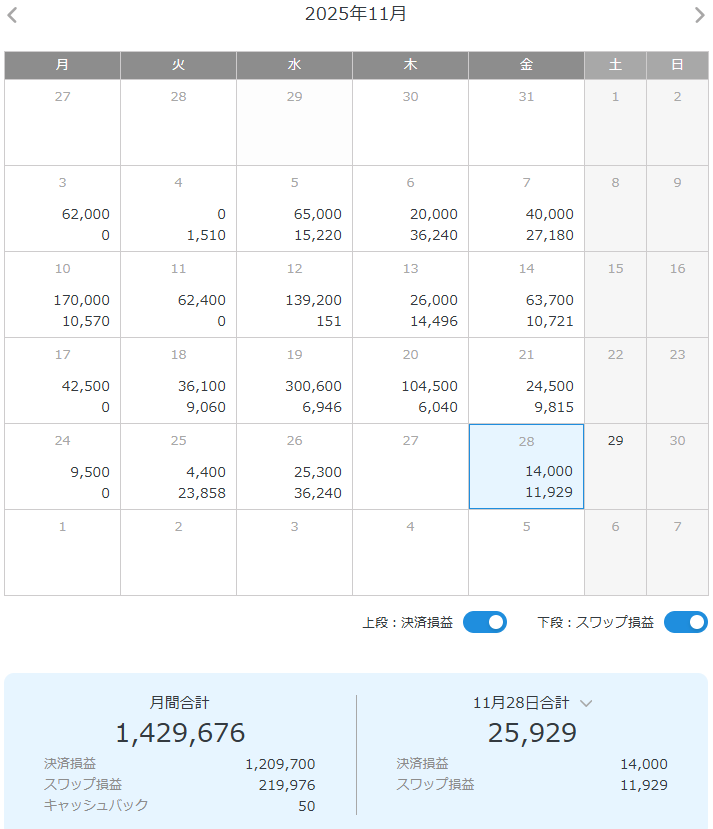Screen dimensions: 713x829
Task: Toggle 決済損益 upper row switch
Action: click(485, 622)
